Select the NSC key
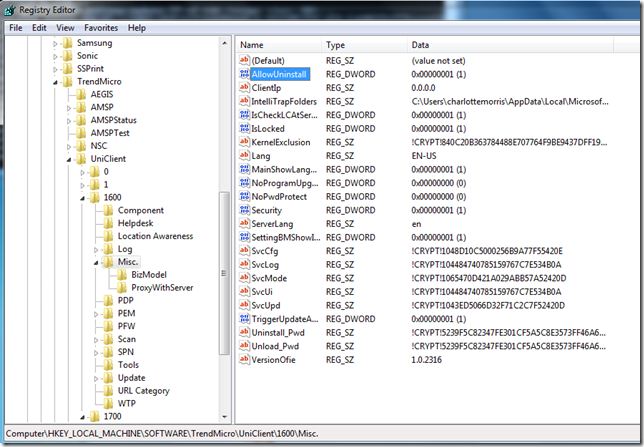 [x=99, y=146]
